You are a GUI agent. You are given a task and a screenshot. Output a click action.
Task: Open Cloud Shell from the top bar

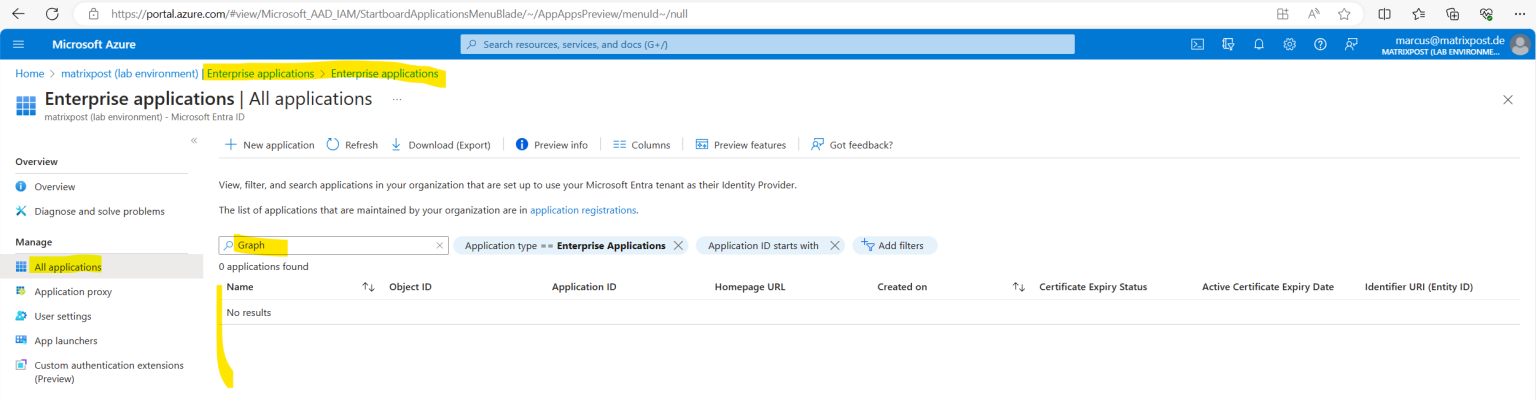[1197, 44]
